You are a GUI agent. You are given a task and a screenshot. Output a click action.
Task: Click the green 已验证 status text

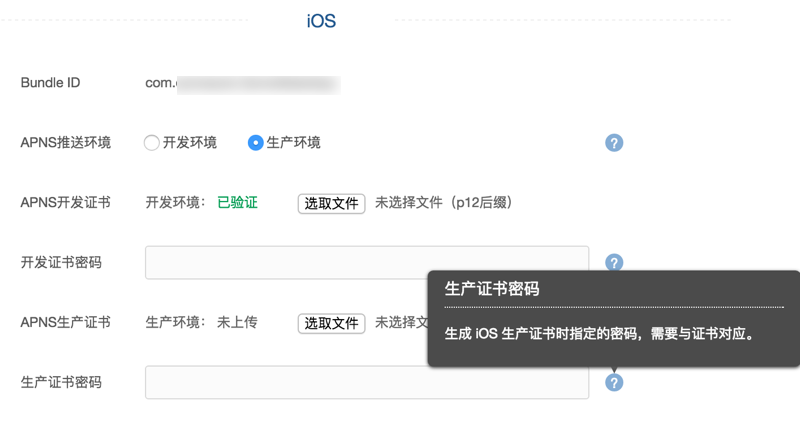coord(237,203)
